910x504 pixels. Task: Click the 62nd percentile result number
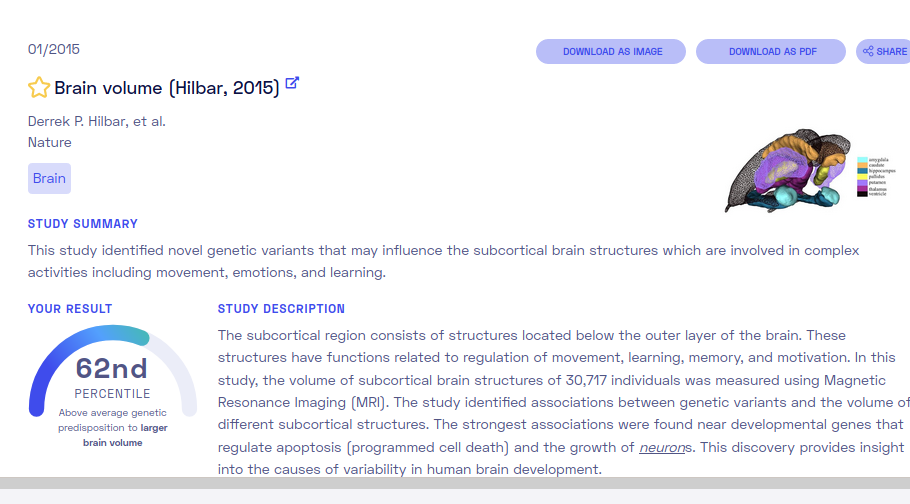pos(112,368)
